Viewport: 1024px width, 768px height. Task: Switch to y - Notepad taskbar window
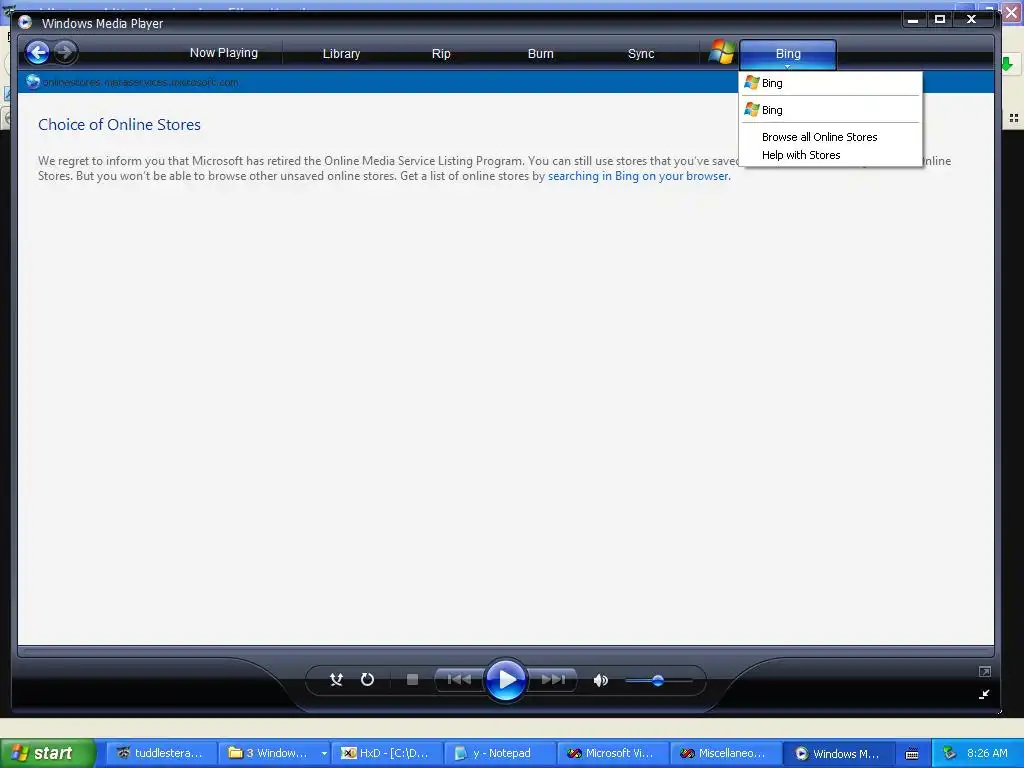tap(500, 753)
